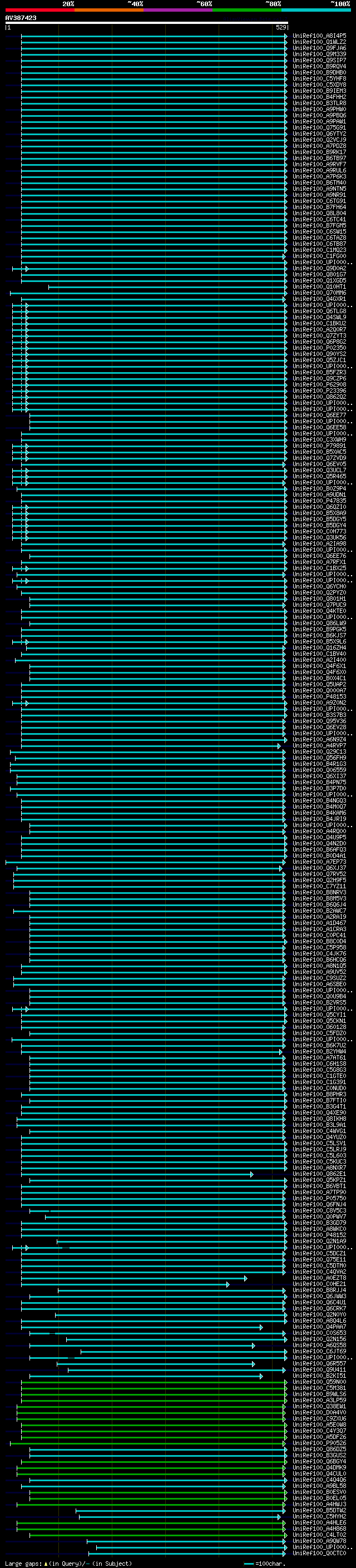
Task: Select hit UniRef100_B2KI51
Action: (x=319, y=1376)
